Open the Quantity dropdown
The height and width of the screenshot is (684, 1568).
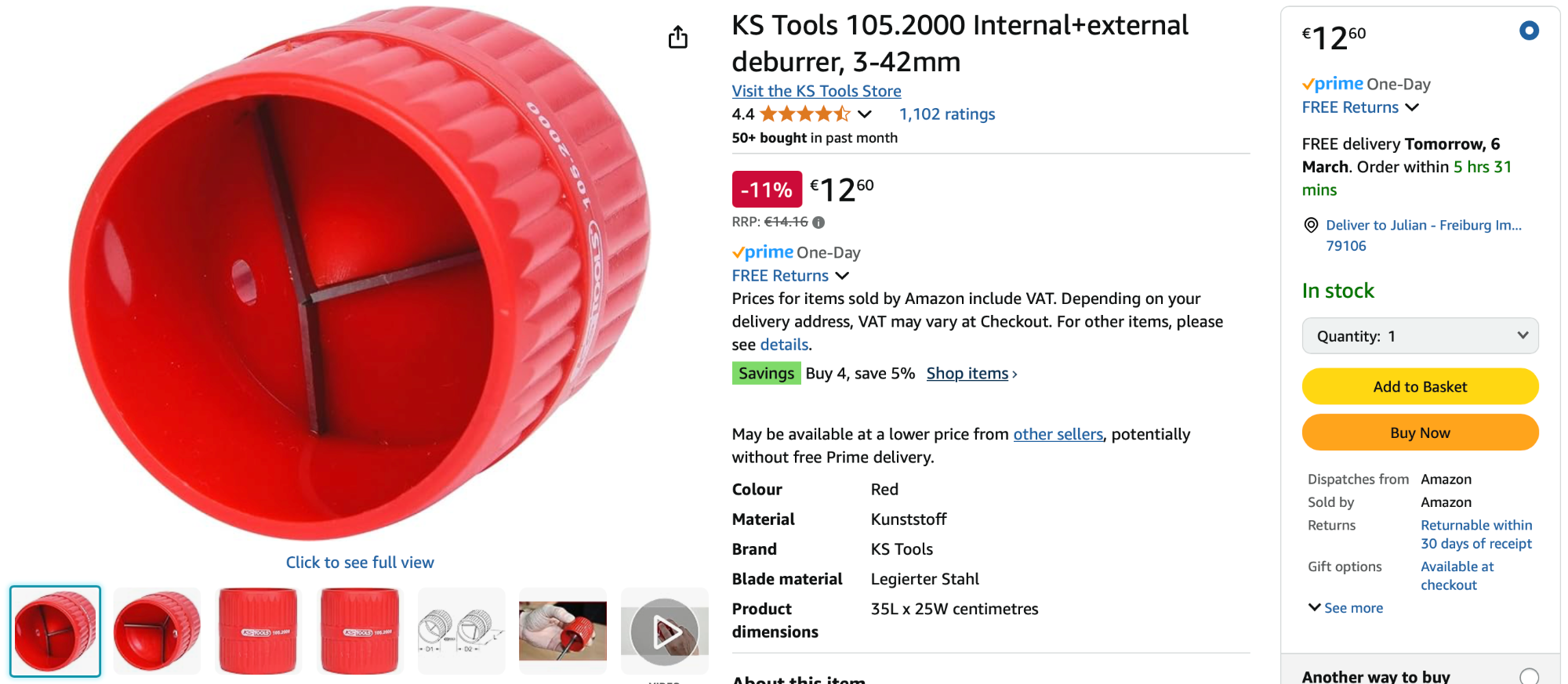1420,336
